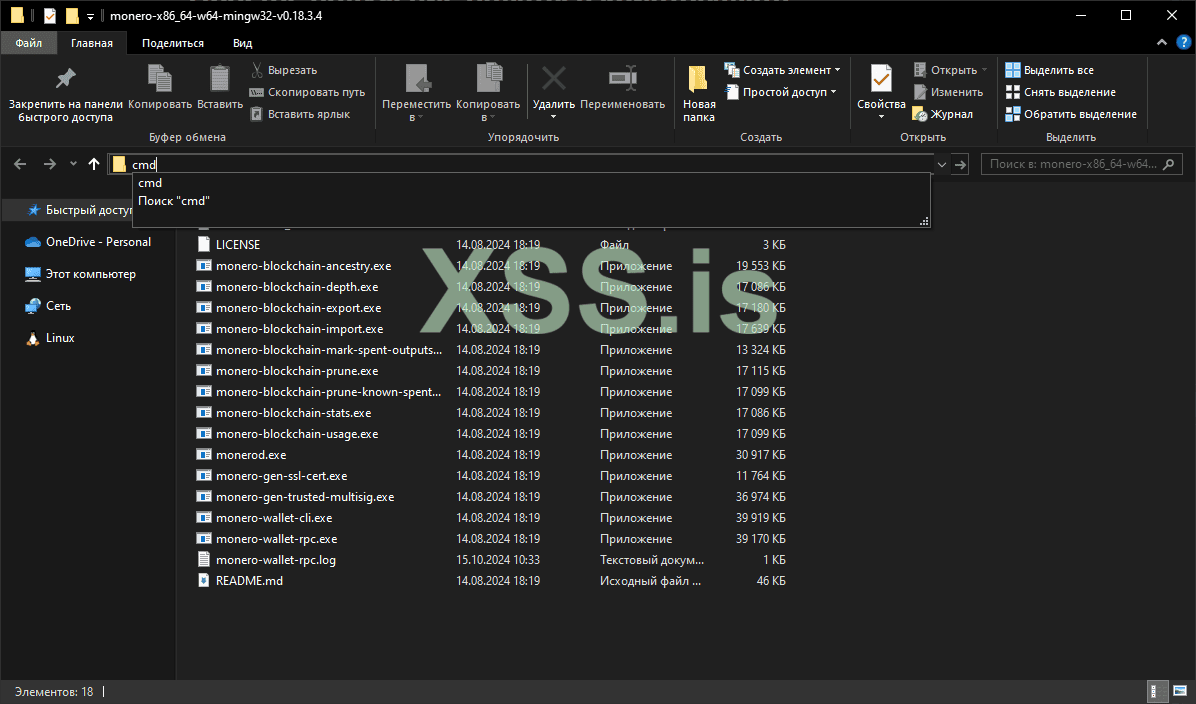Click Invert Selection (Обратить выделение)
Image resolution: width=1196 pixels, height=704 pixels.
pyautogui.click(x=1079, y=114)
